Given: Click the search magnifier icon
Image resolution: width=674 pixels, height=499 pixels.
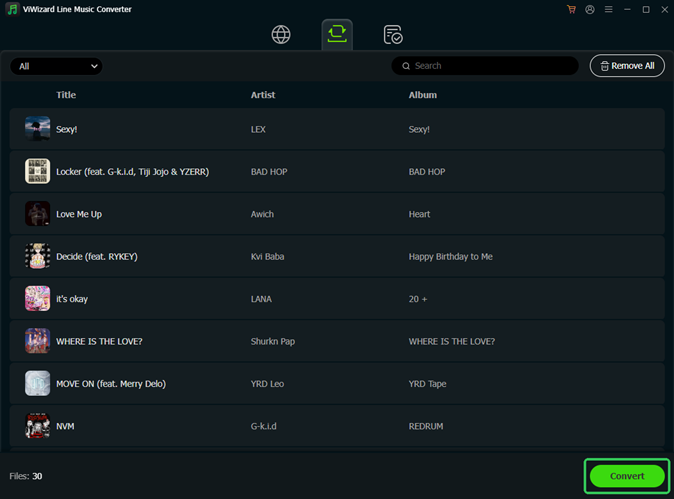Looking at the screenshot, I should point(406,66).
